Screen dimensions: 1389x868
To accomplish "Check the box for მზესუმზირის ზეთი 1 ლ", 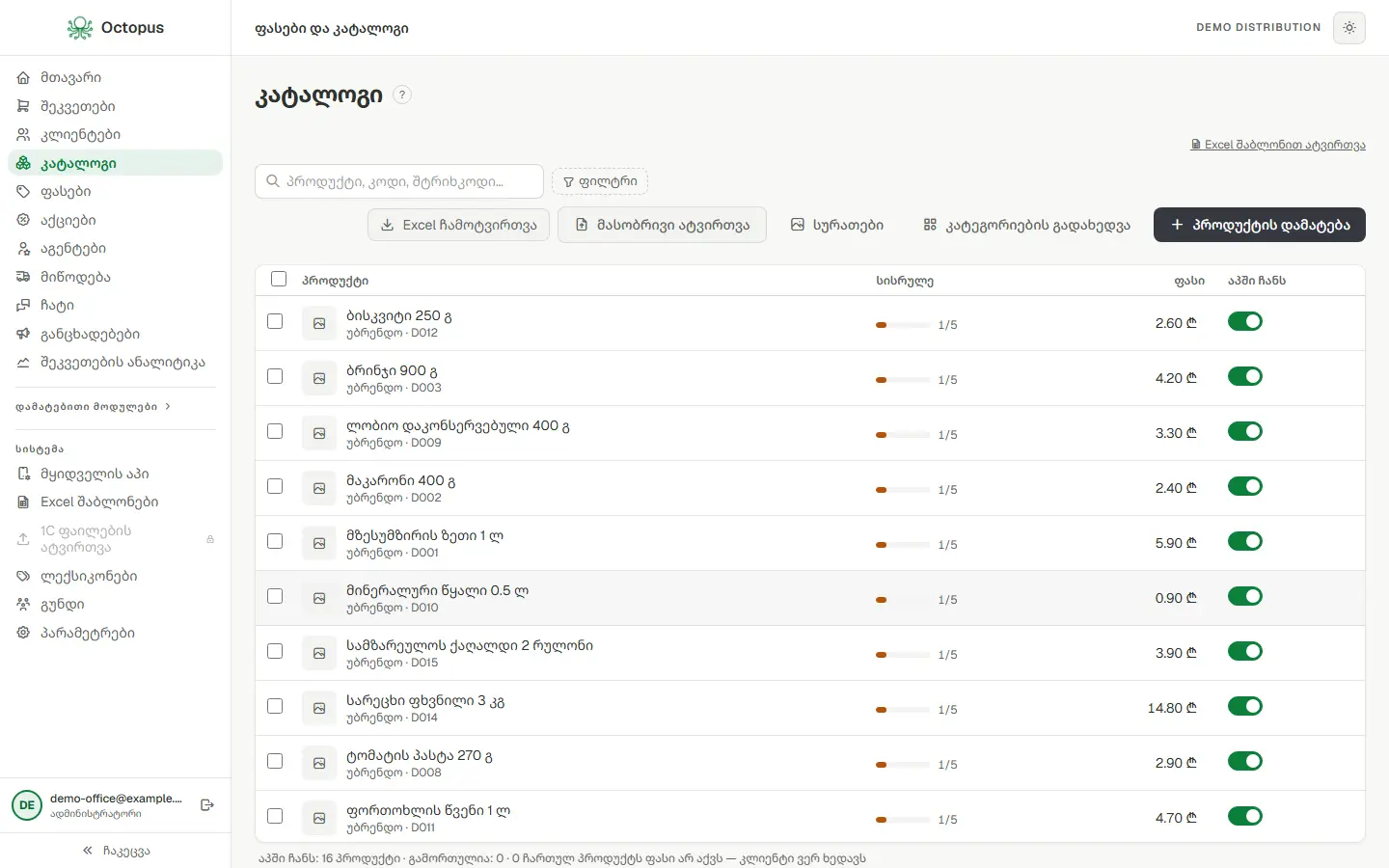I will coord(275,541).
